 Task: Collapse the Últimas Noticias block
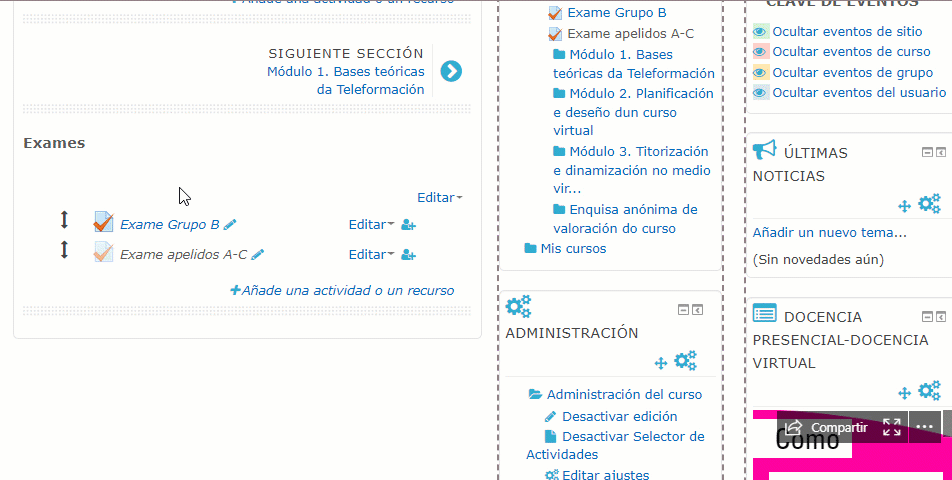[927, 152]
